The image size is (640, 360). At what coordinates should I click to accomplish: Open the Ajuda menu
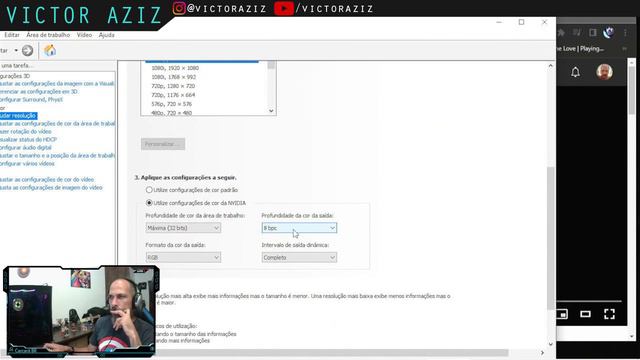[x=107, y=35]
